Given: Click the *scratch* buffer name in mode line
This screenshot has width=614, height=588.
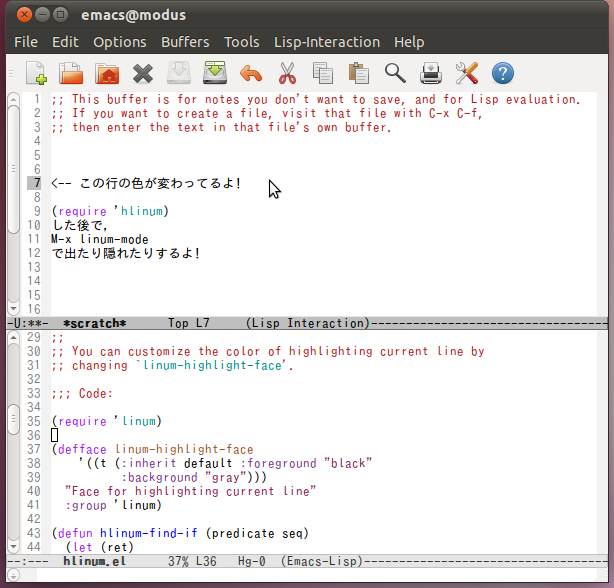Looking at the screenshot, I should [x=95, y=323].
